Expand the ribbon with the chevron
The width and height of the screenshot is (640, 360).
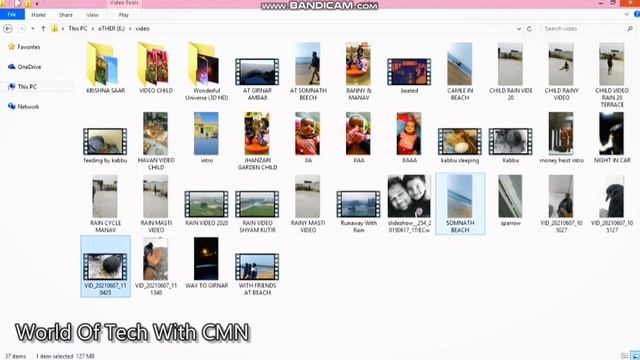[627, 14]
